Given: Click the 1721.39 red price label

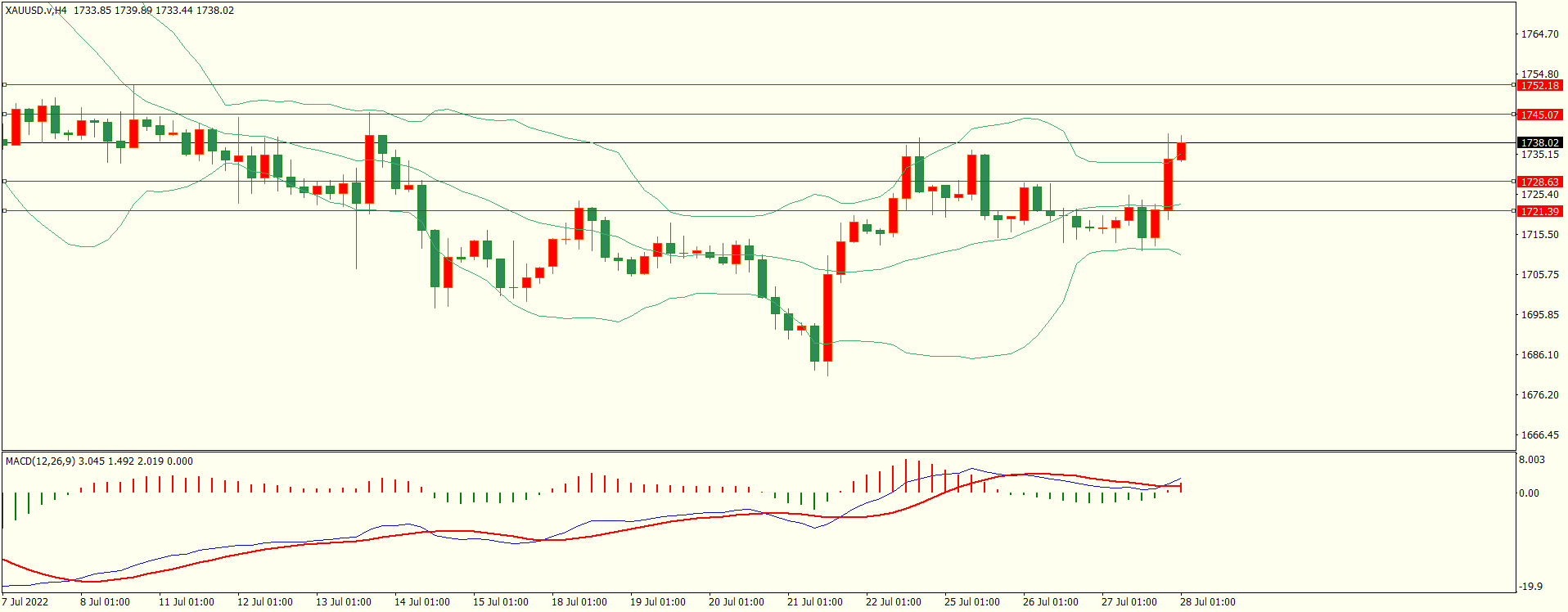Looking at the screenshot, I should coord(1539,212).
